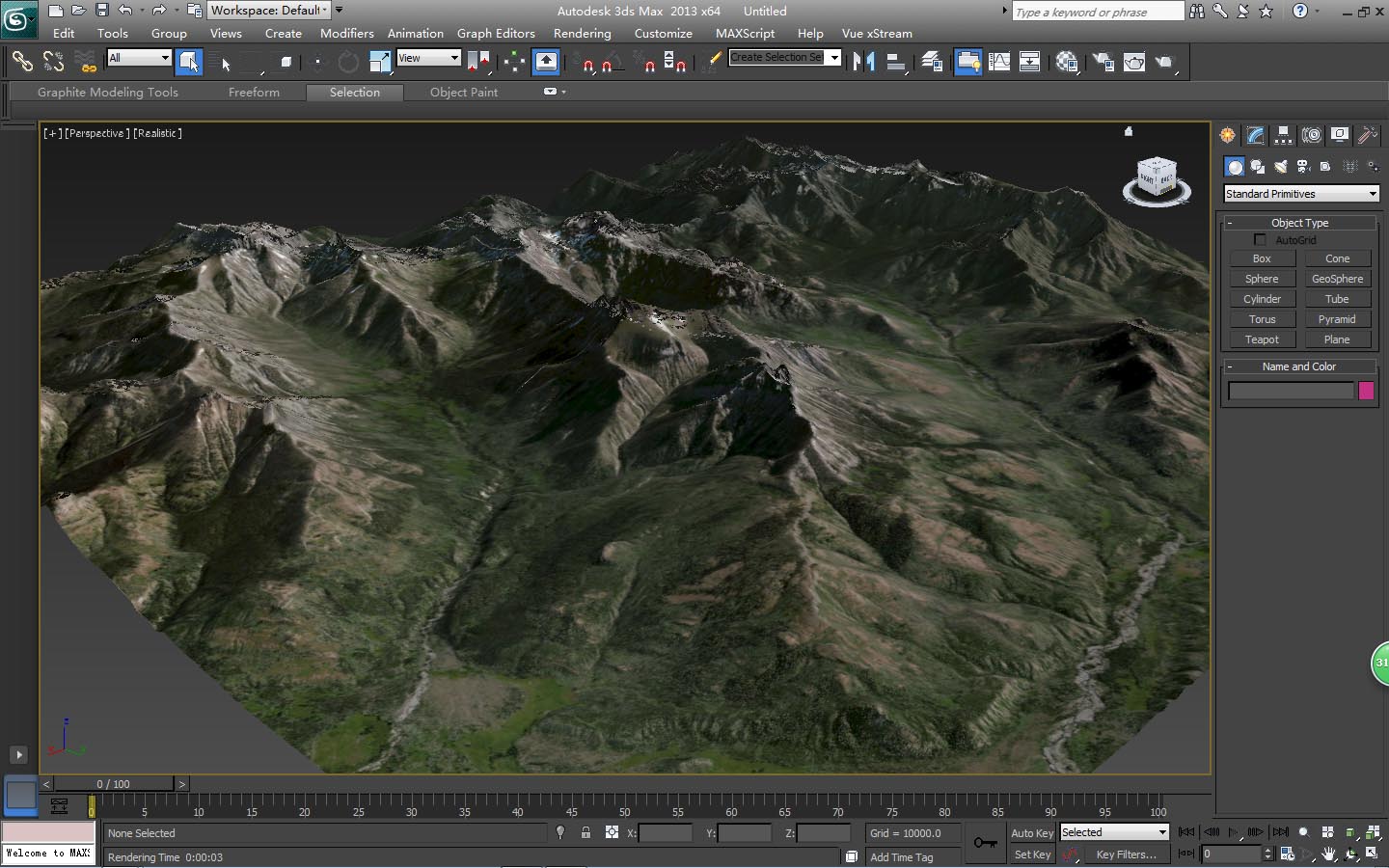
Task: Toggle Auto Key animation mode
Action: (1031, 833)
